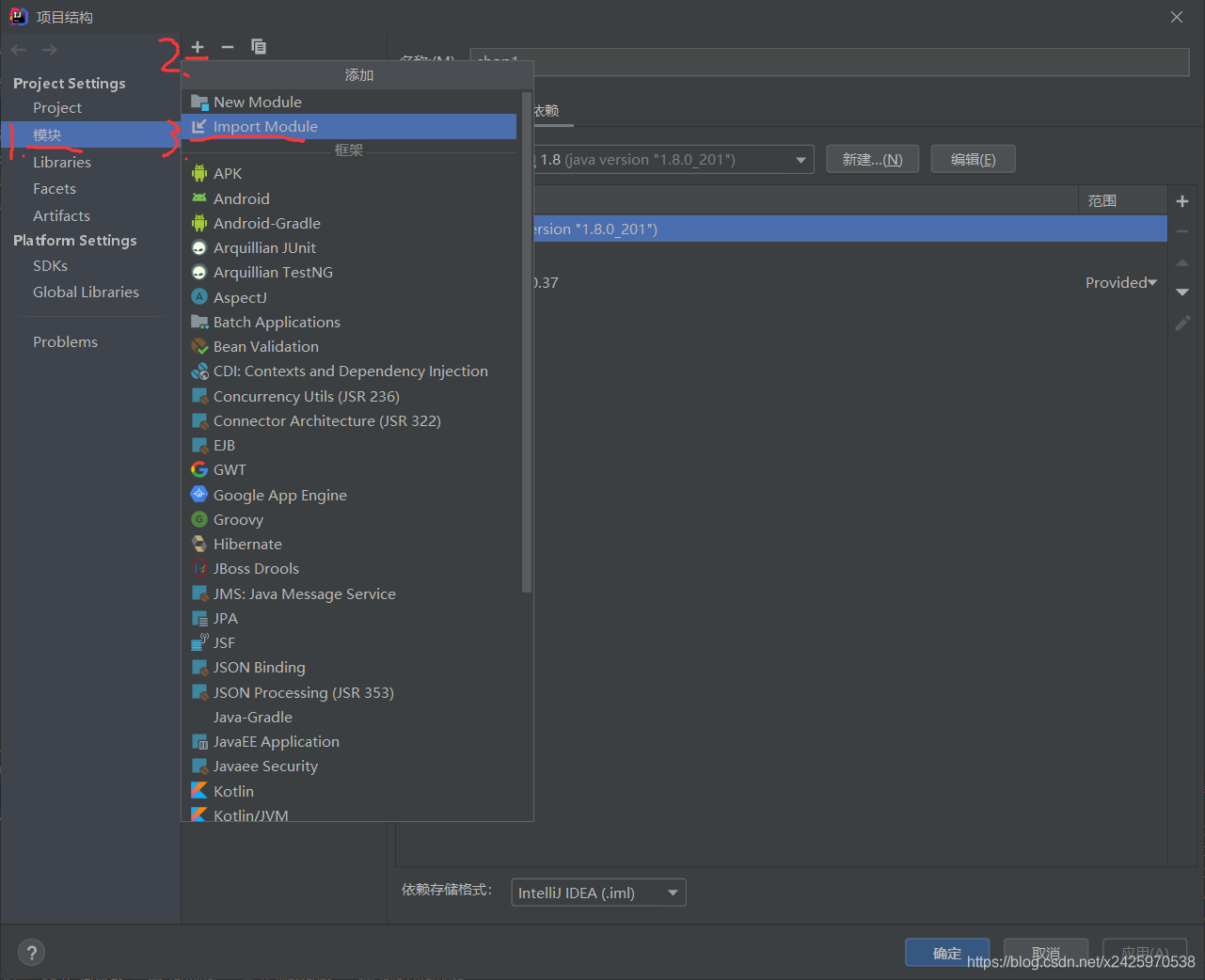The image size is (1205, 980).
Task: Click the module name input field
Action: pyautogui.click(x=830, y=62)
